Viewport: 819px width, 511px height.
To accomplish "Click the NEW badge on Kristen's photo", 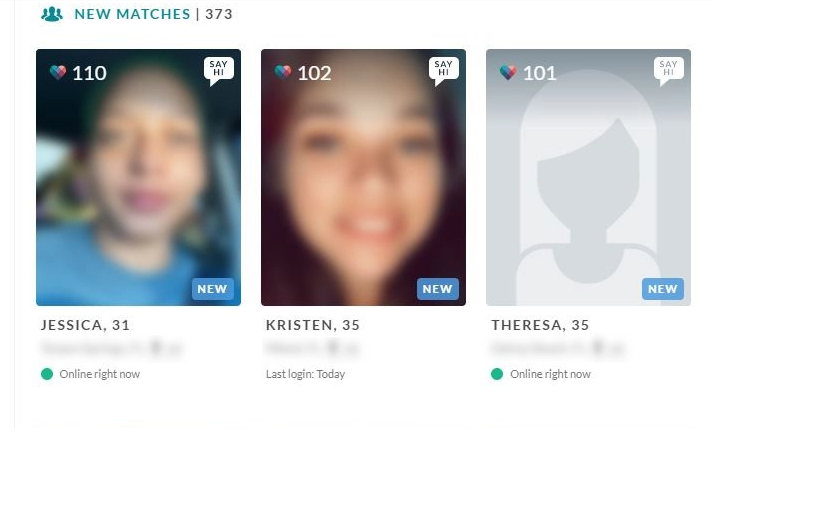I will 438,289.
